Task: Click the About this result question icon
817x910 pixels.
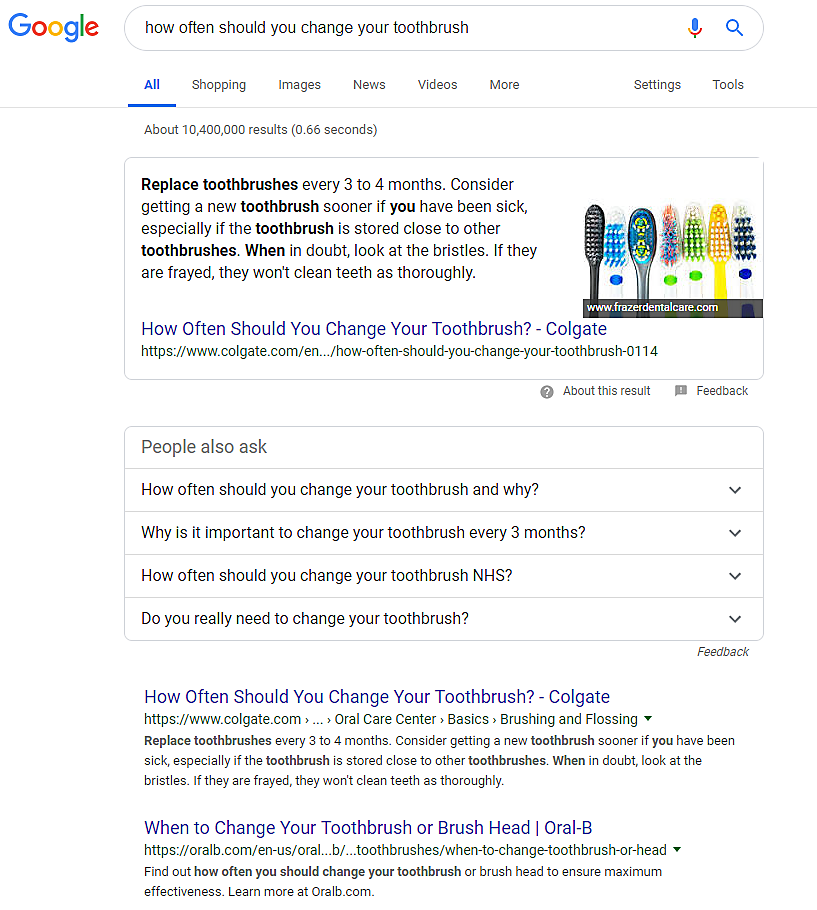Action: point(547,391)
